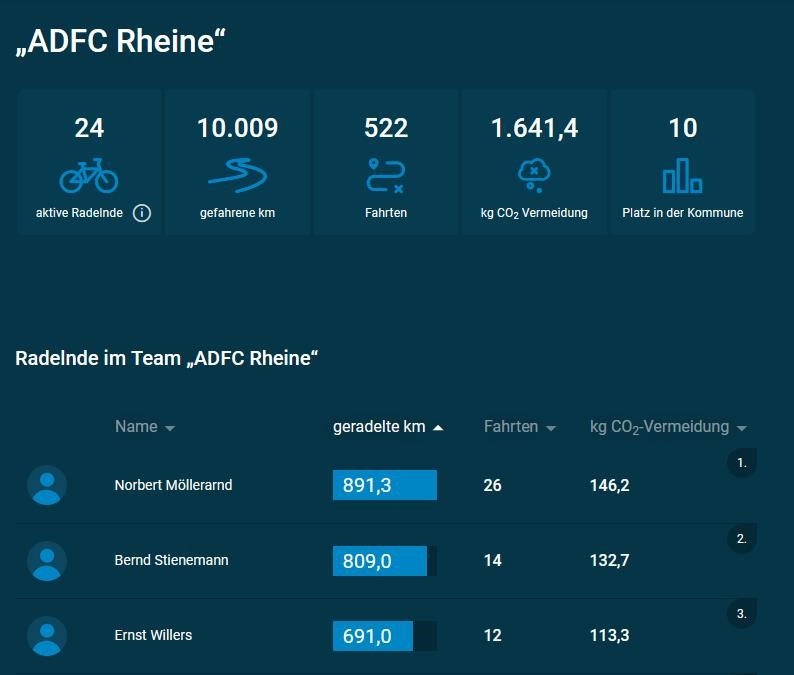Viewport: 794px width, 675px height.
Task: Click the rank 2. badge
Action: [742, 539]
